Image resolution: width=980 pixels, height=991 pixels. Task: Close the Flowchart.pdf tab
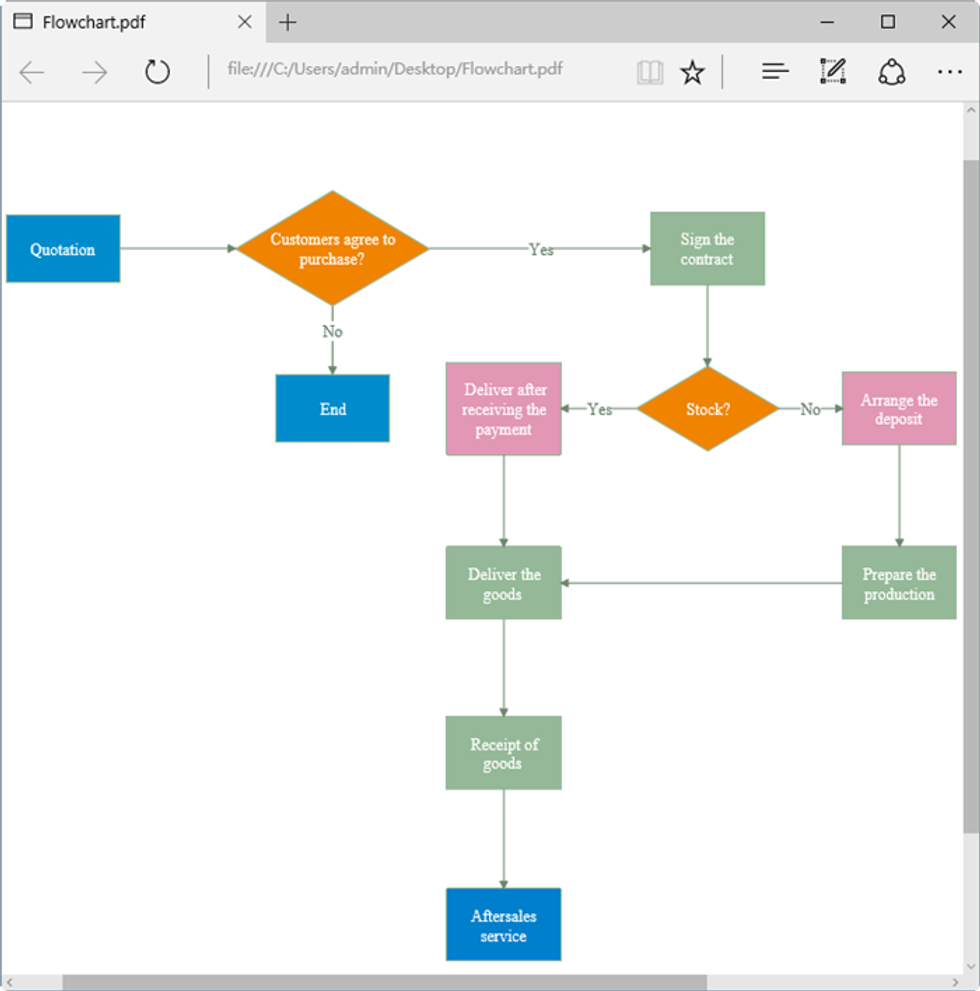(243, 21)
